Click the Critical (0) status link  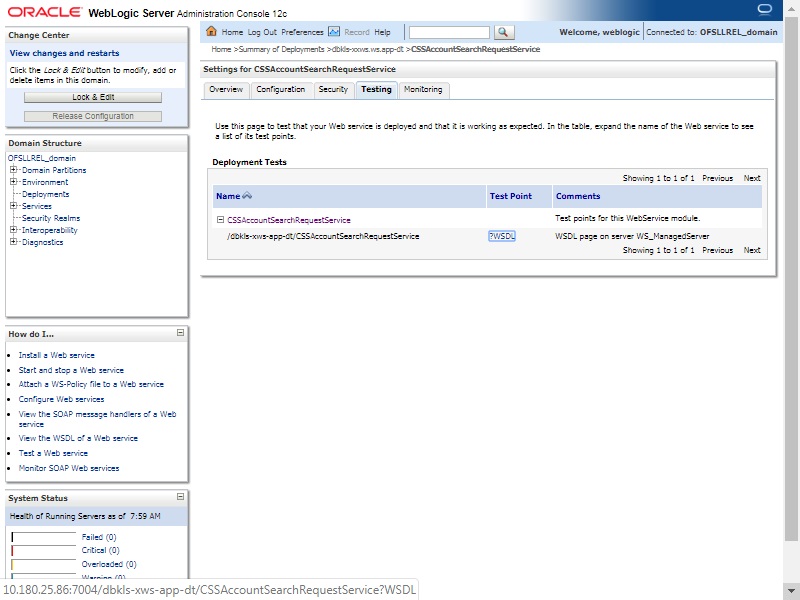point(101,550)
